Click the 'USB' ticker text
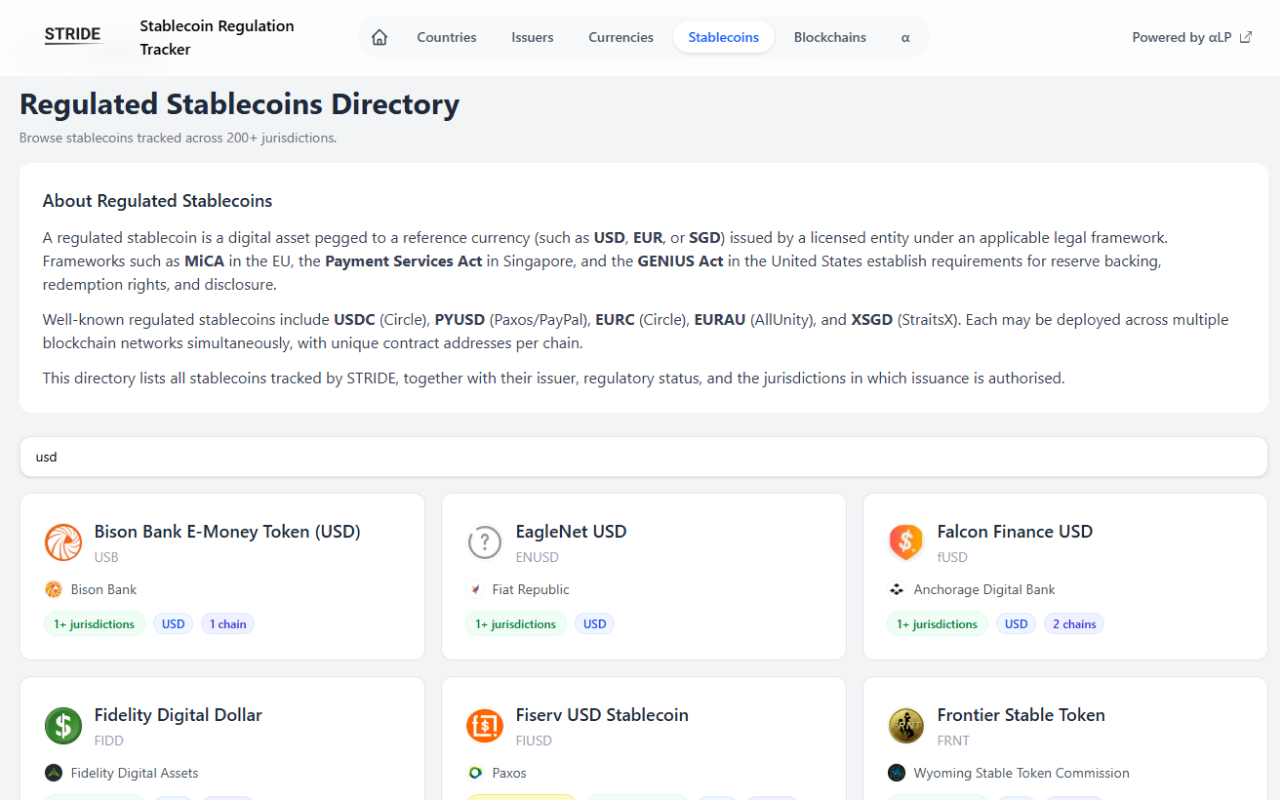The image size is (1280, 800). point(106,557)
